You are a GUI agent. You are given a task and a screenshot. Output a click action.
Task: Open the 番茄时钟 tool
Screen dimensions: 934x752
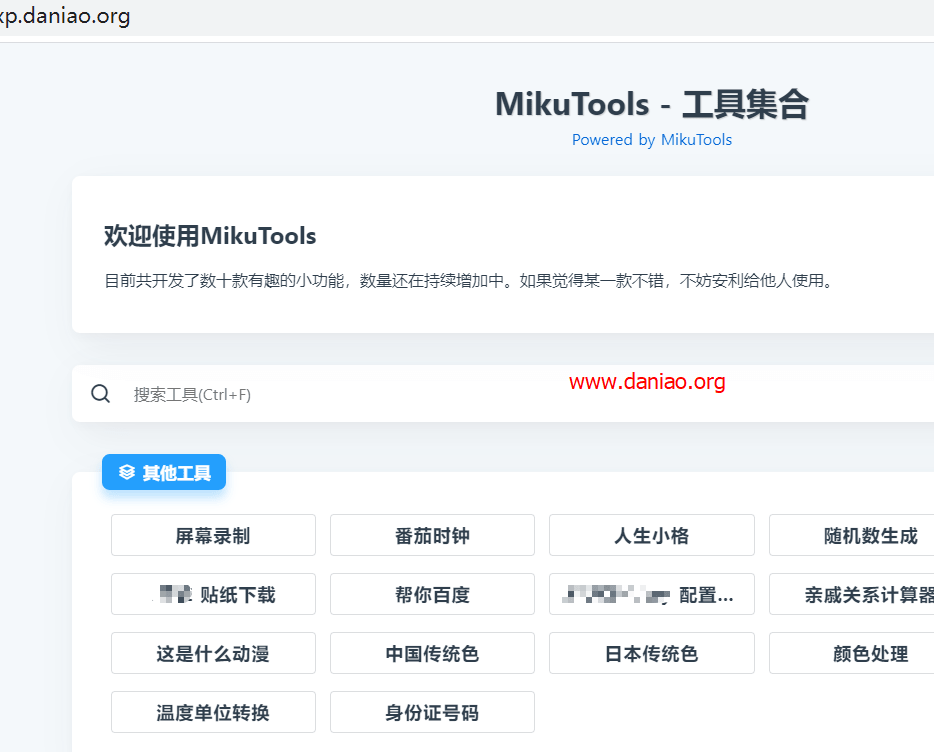pos(432,535)
